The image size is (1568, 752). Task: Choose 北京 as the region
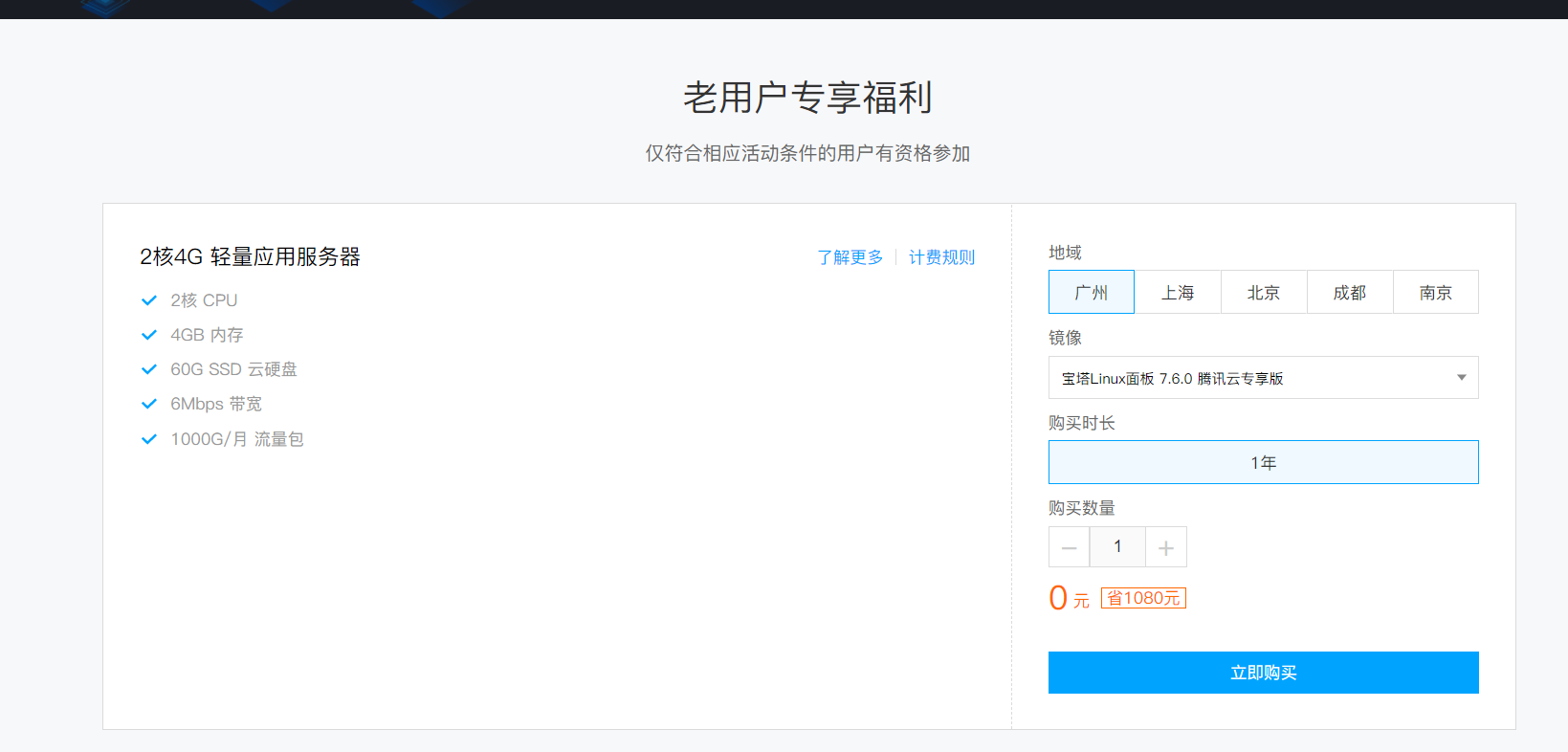pyautogui.click(x=1264, y=292)
